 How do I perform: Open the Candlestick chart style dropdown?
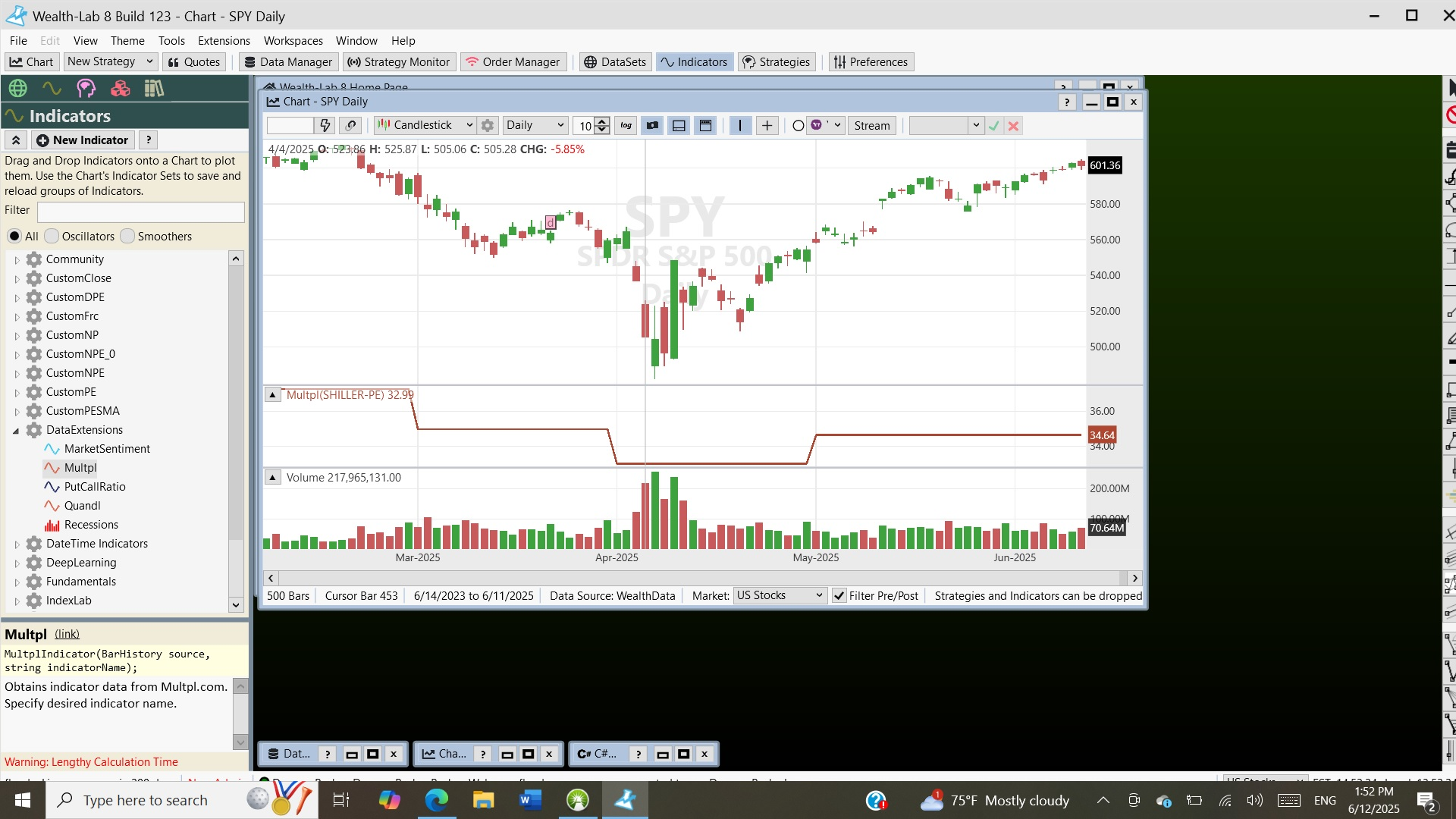point(425,126)
